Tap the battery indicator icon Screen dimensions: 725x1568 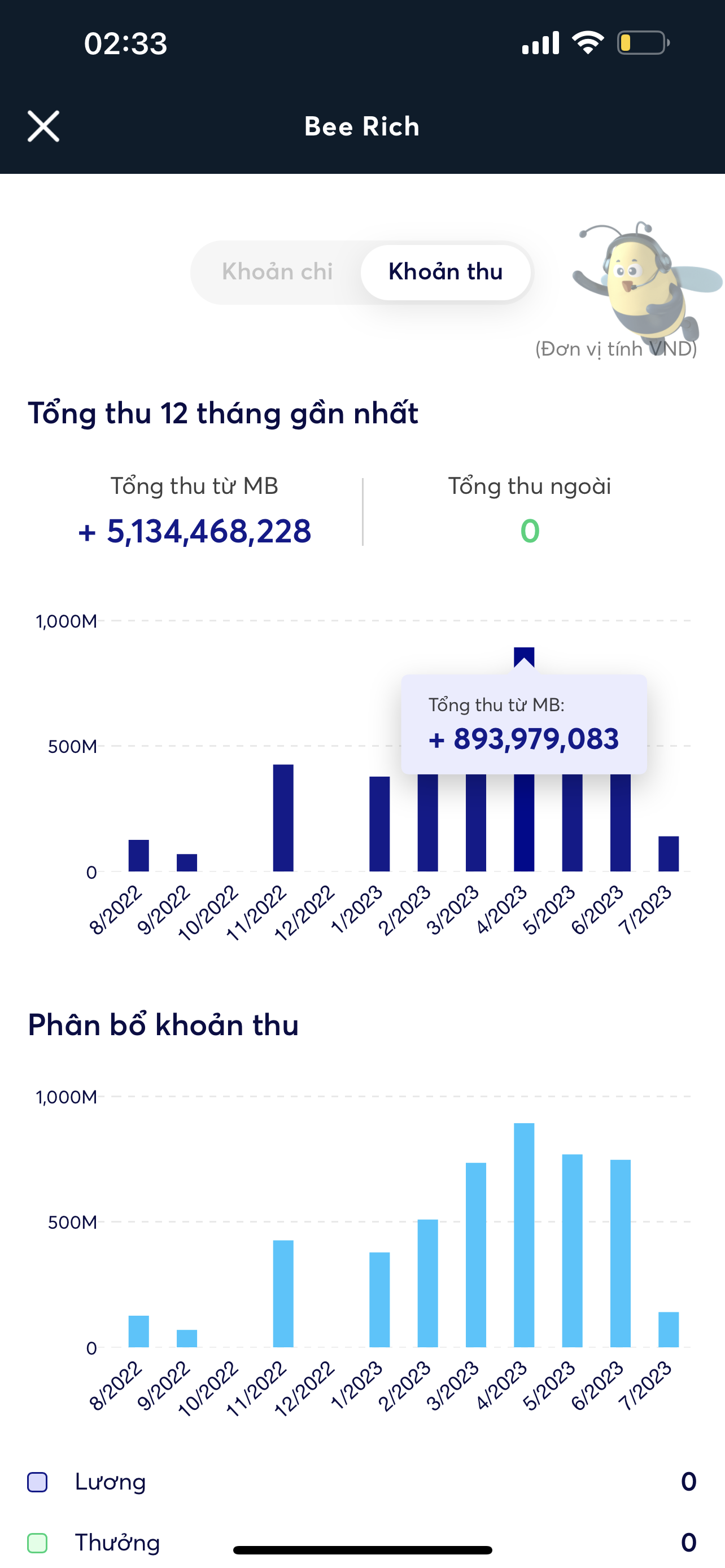coord(642,42)
